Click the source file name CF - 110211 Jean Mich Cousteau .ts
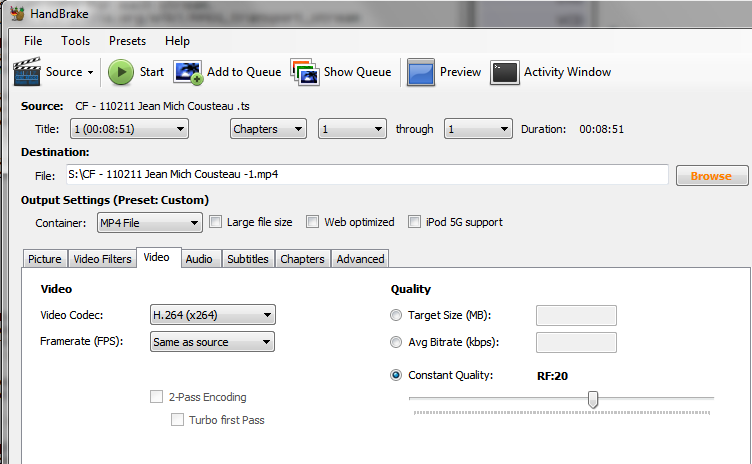Viewport: 752px width, 464px height. point(162,106)
